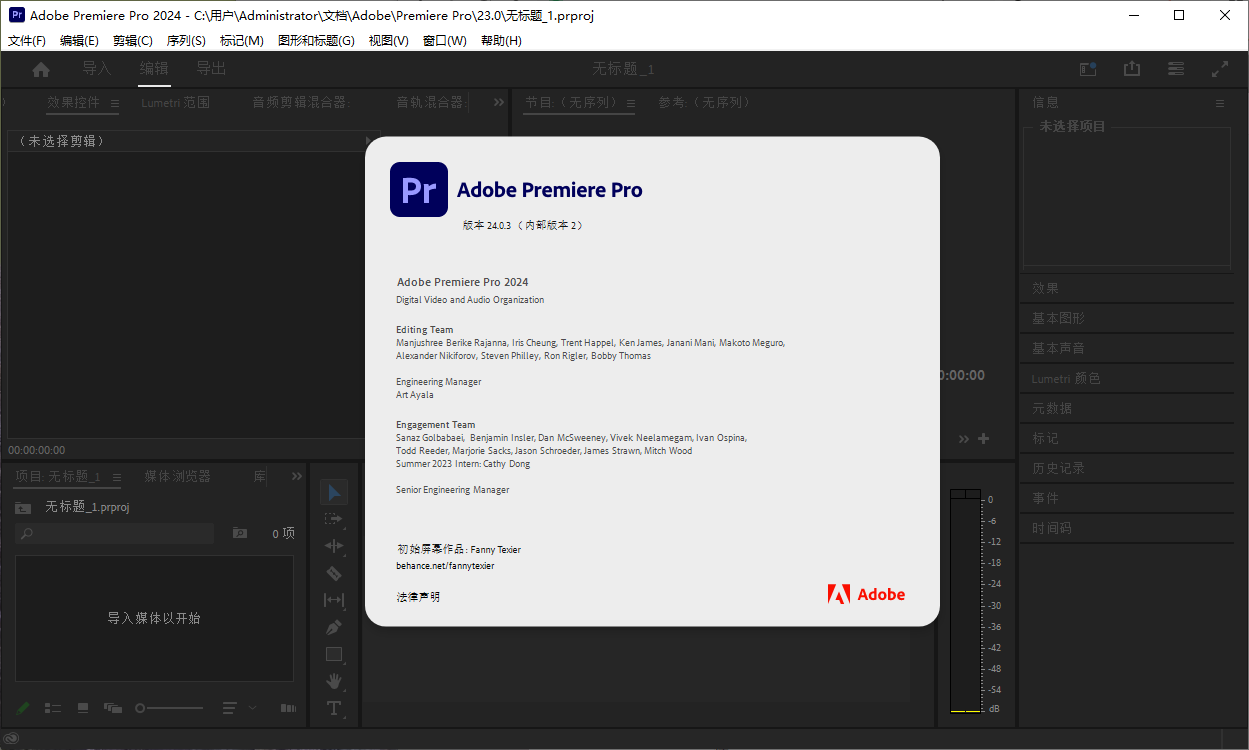Switch project panel to list view
Screen dimensions: 1249x750
pyautogui.click(x=53, y=708)
